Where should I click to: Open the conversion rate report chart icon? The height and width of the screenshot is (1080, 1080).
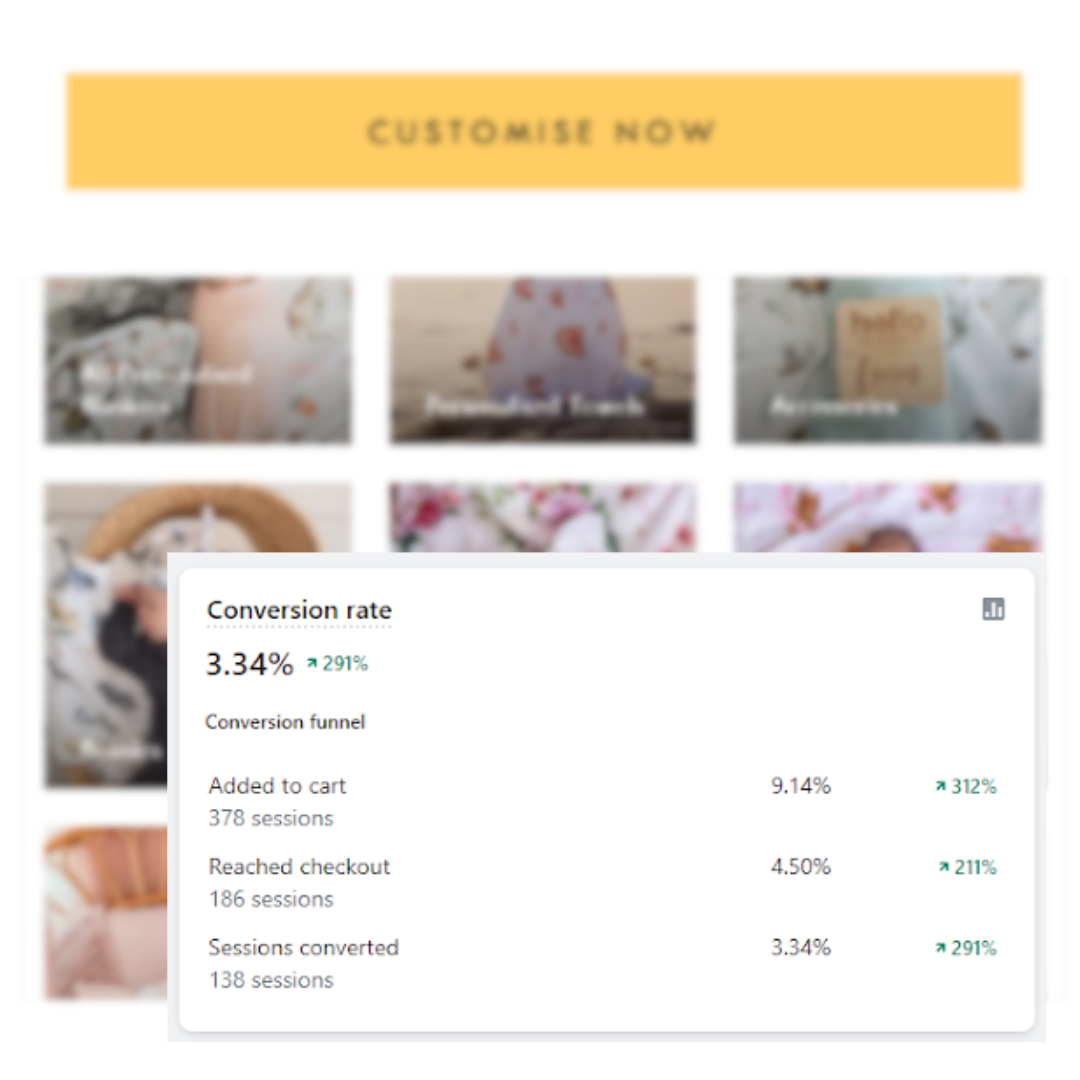pyautogui.click(x=993, y=609)
